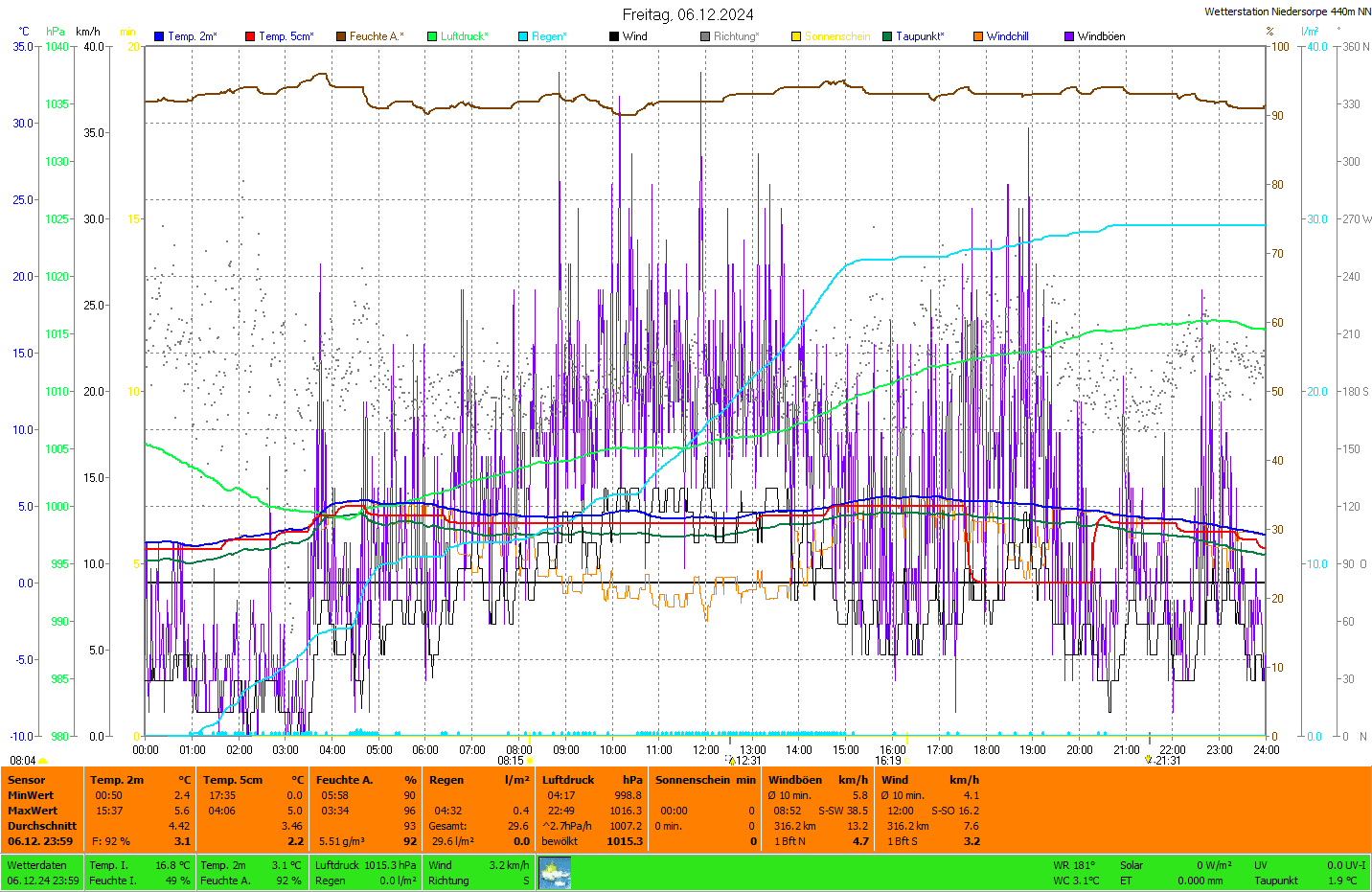Click the brown Feuchte A. legend square
Viewport: 1372px width, 892px height.
coord(341,36)
